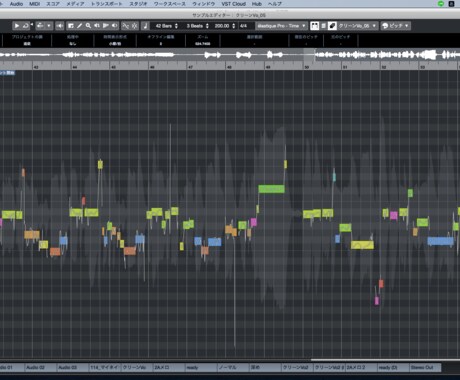460x380 pixels.
Task: Click the solo editor icon beside the audition controls
Action: pos(40,26)
